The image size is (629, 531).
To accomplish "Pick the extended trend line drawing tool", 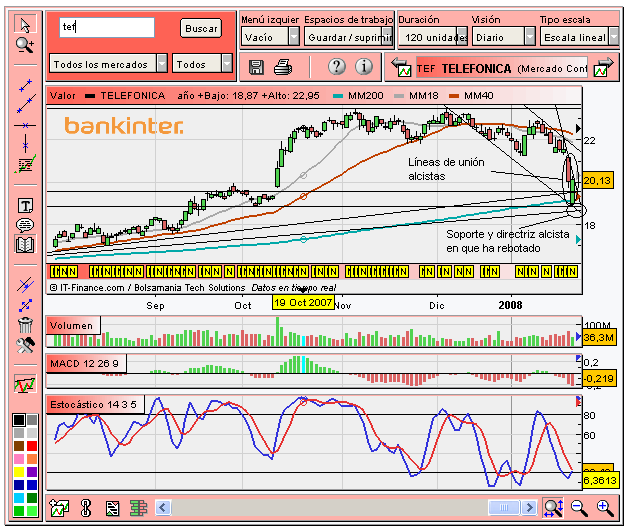I will click(26, 104).
